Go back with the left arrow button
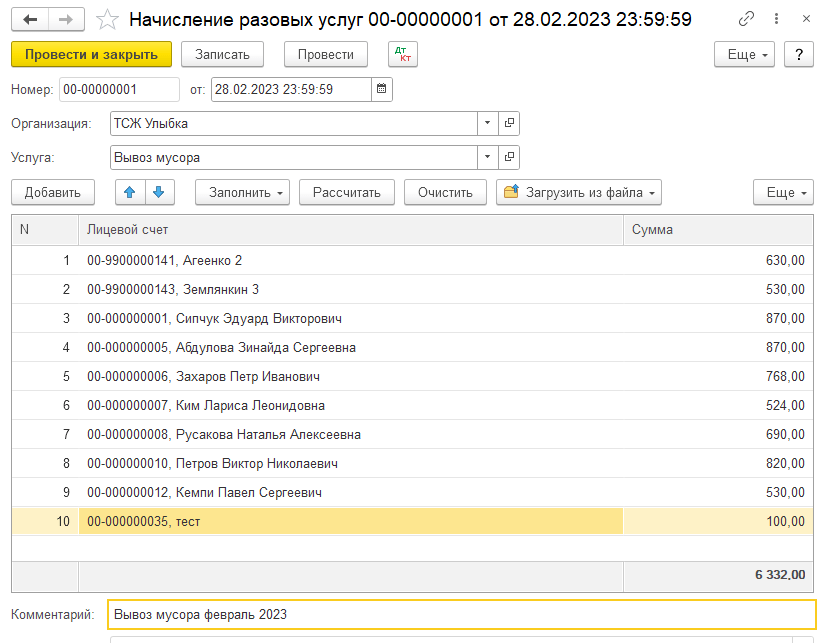829x643 pixels. 30,20
